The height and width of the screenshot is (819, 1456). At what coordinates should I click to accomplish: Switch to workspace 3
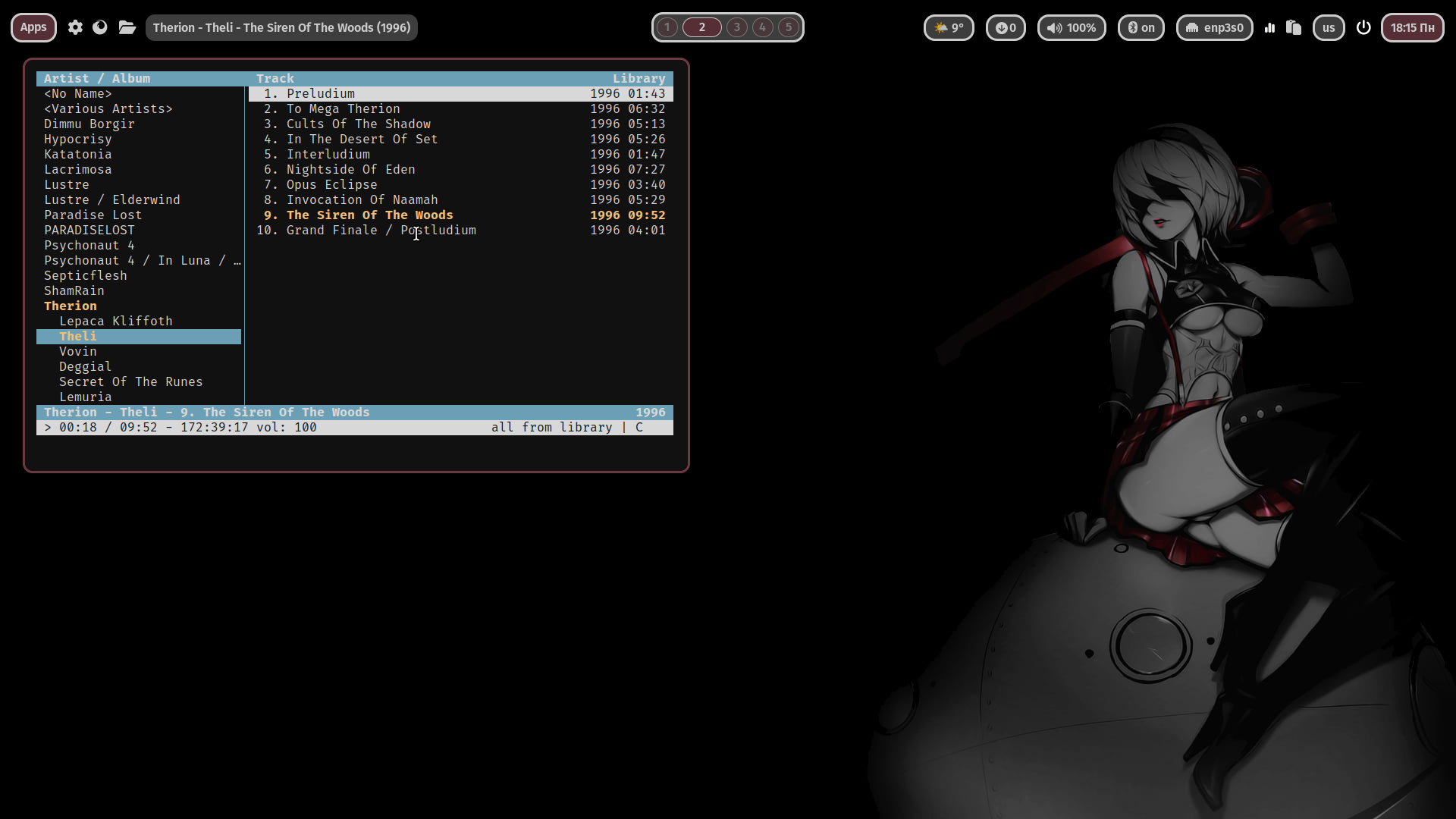(x=736, y=27)
